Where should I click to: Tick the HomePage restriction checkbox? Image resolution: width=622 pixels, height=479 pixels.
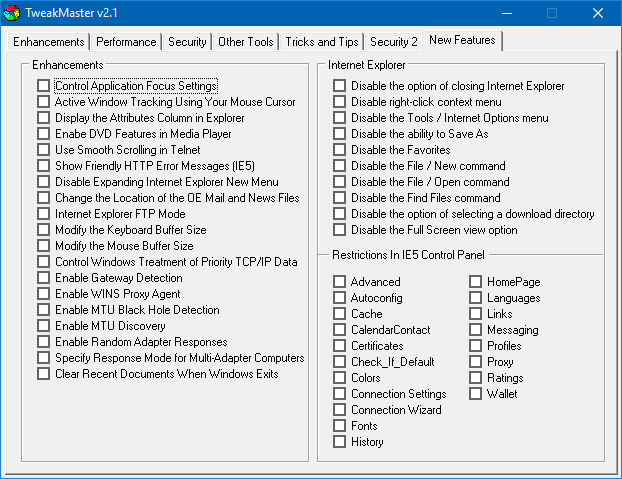coord(476,282)
